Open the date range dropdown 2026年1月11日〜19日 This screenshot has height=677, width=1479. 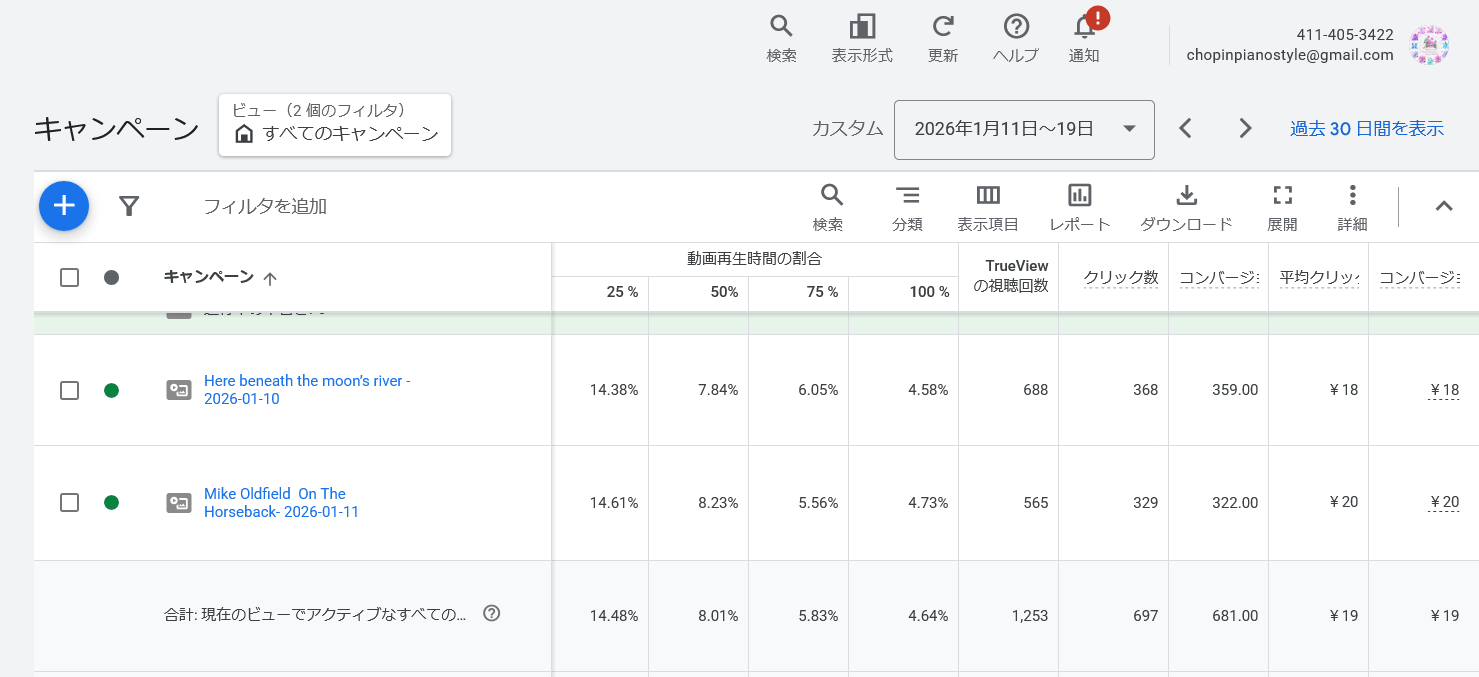(x=1024, y=129)
